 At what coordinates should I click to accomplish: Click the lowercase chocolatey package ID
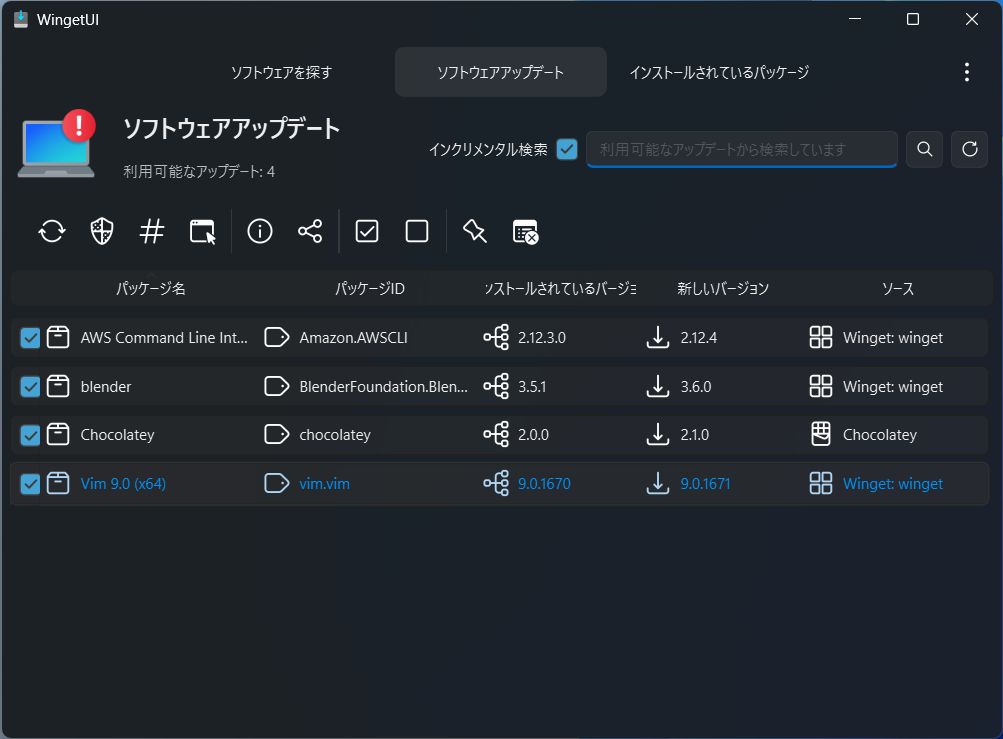coord(335,434)
